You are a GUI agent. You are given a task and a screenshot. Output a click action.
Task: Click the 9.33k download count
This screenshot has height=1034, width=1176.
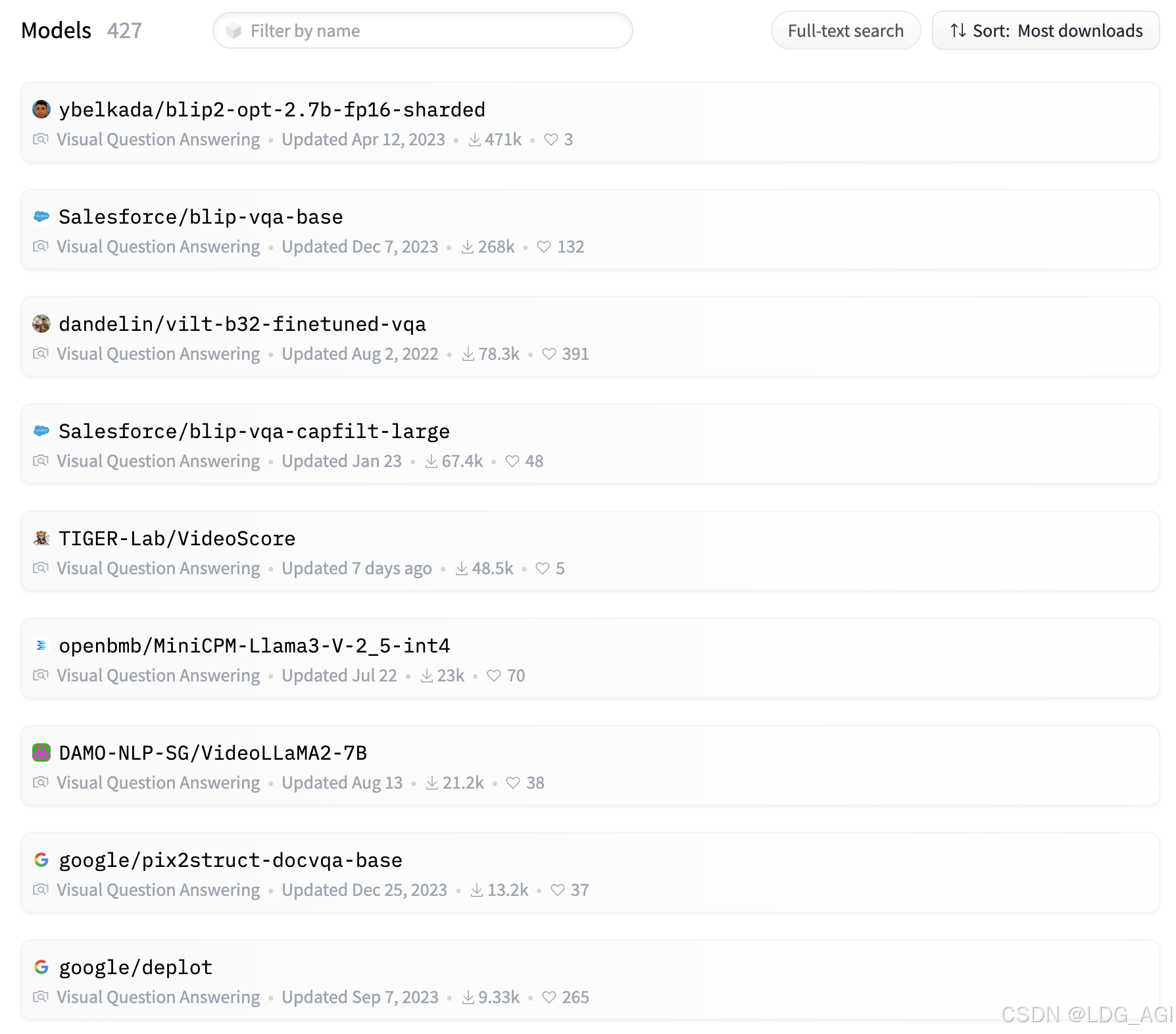click(499, 997)
